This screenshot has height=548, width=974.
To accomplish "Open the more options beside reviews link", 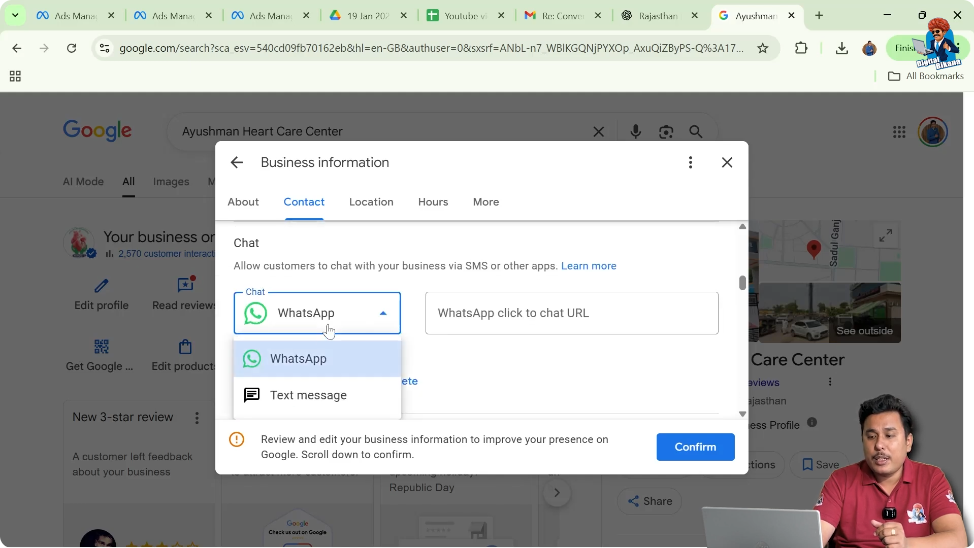I will 829,382.
